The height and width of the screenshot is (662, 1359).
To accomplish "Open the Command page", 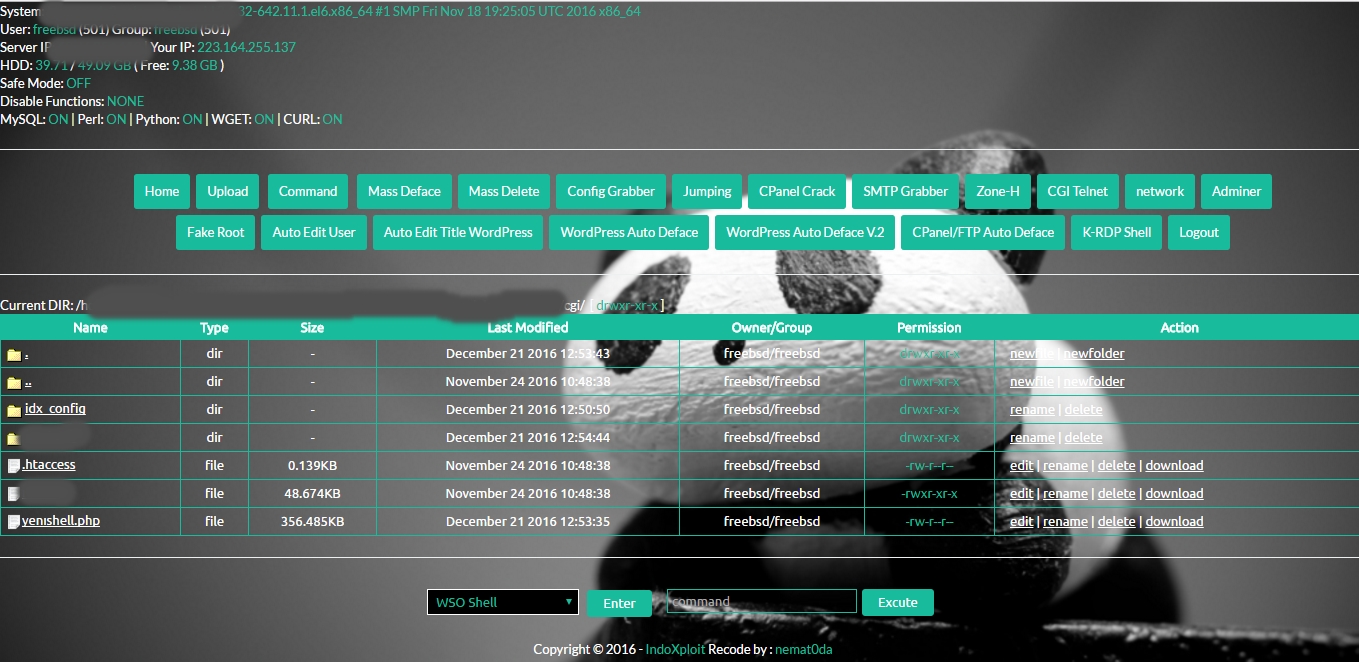I will click(x=308, y=192).
